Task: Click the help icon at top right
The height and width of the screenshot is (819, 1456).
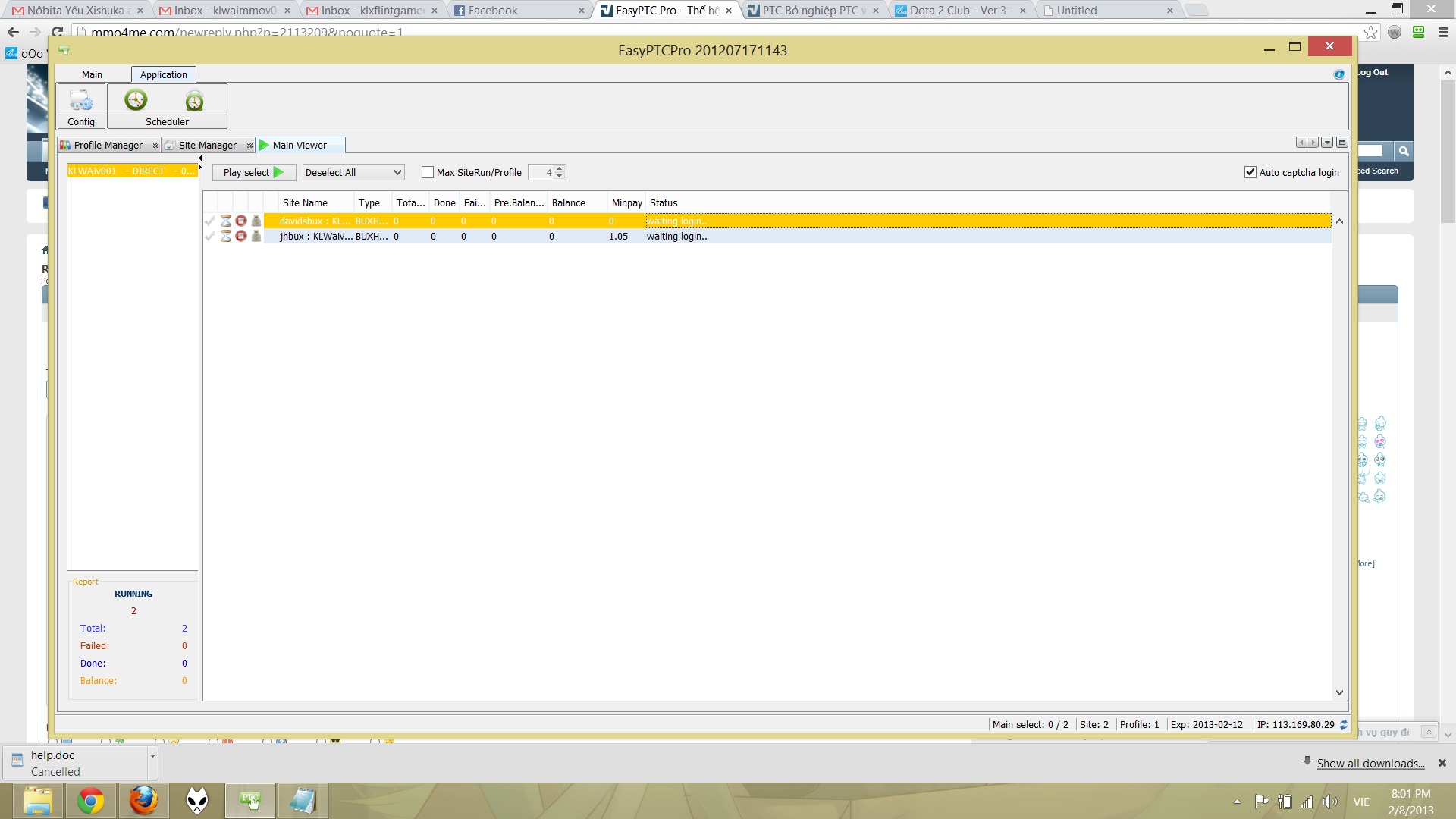Action: (x=1338, y=74)
